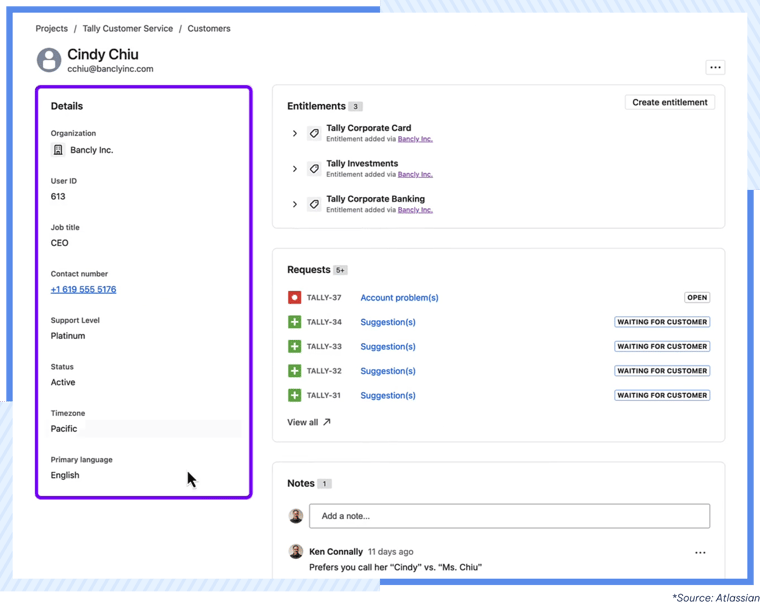Open the Tally Customer Service breadcrumb
Viewport: 760px width, 604px height.
click(x=127, y=29)
